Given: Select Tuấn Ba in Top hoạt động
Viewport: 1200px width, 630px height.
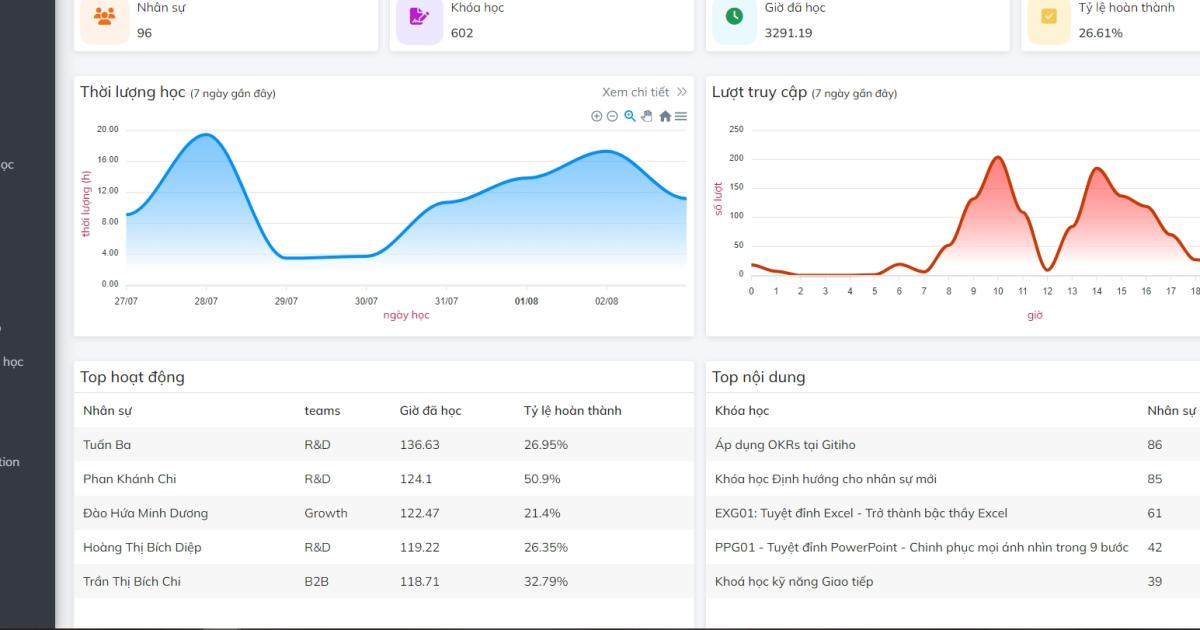Looking at the screenshot, I should click(x=107, y=444).
